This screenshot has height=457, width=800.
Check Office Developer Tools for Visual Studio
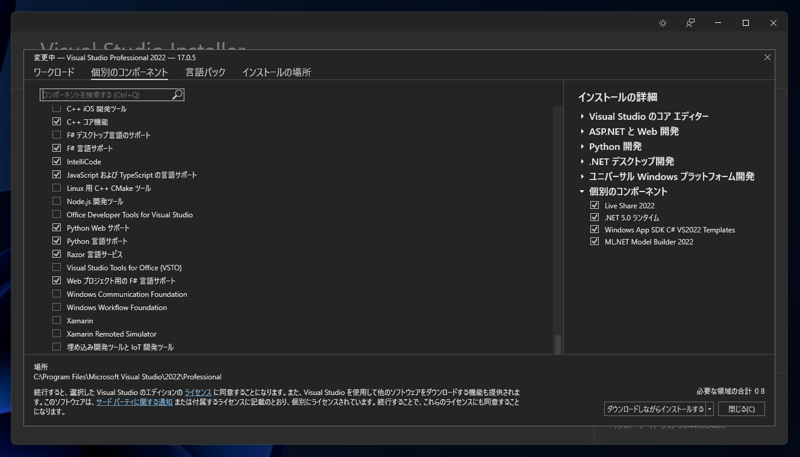tap(57, 214)
